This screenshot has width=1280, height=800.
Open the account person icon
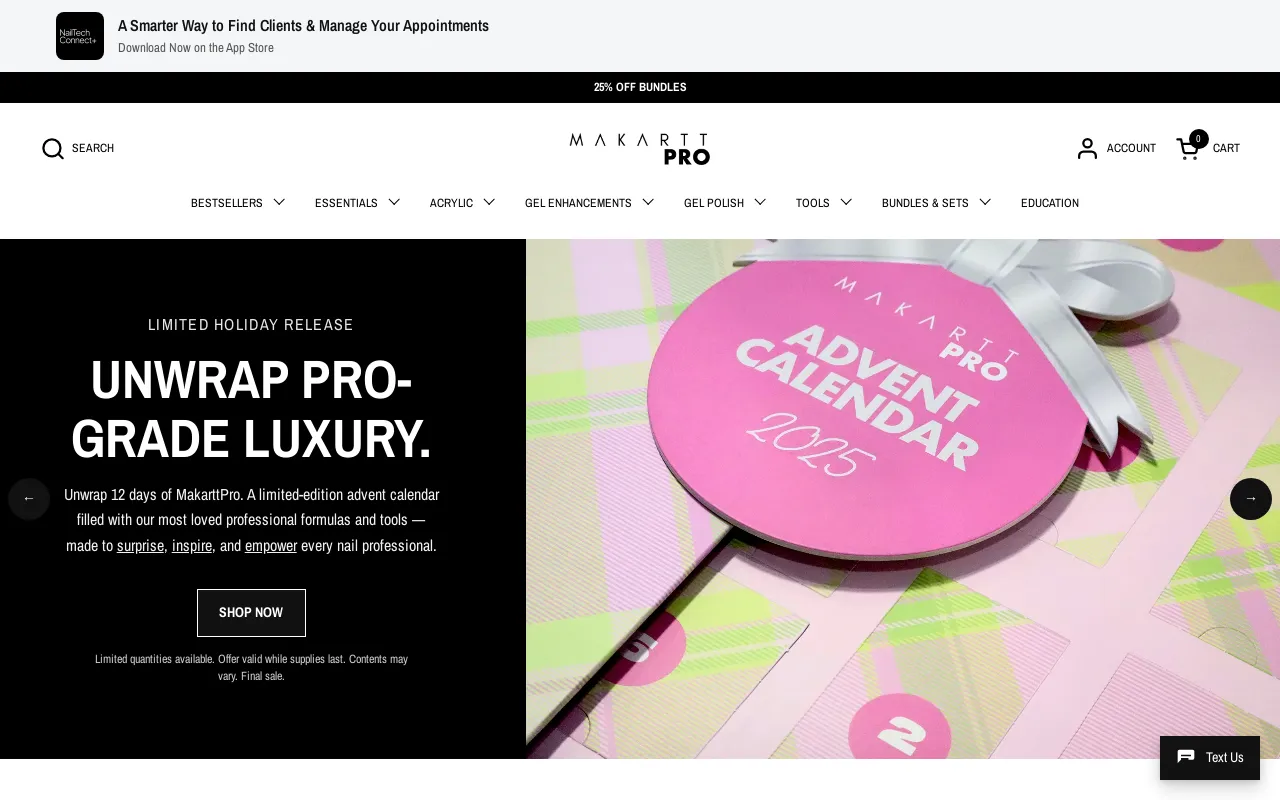tap(1087, 148)
